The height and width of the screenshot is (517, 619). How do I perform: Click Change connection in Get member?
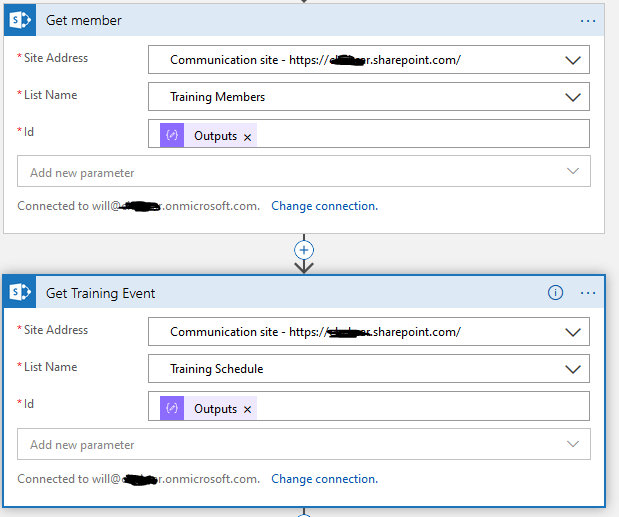[x=324, y=206]
